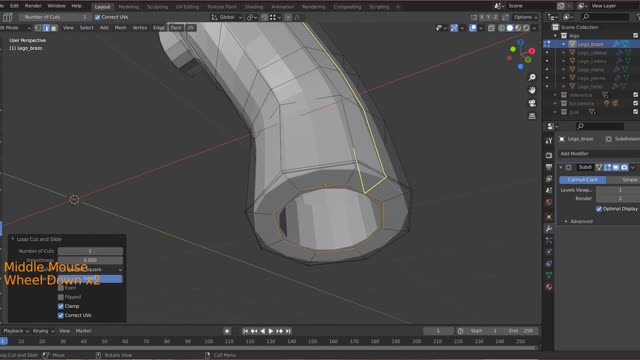640x360 pixels.
Task: Switch to Sculpting workspace tab
Action: click(157, 7)
